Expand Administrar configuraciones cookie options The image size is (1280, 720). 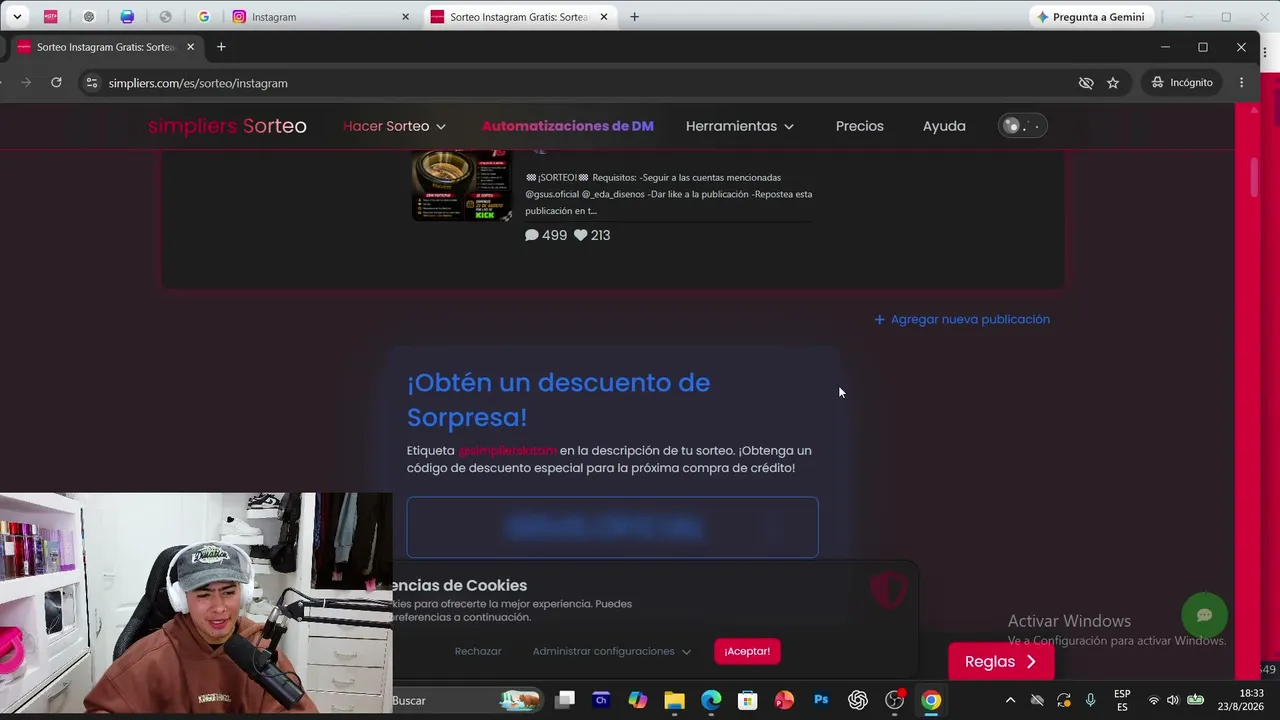click(x=612, y=651)
